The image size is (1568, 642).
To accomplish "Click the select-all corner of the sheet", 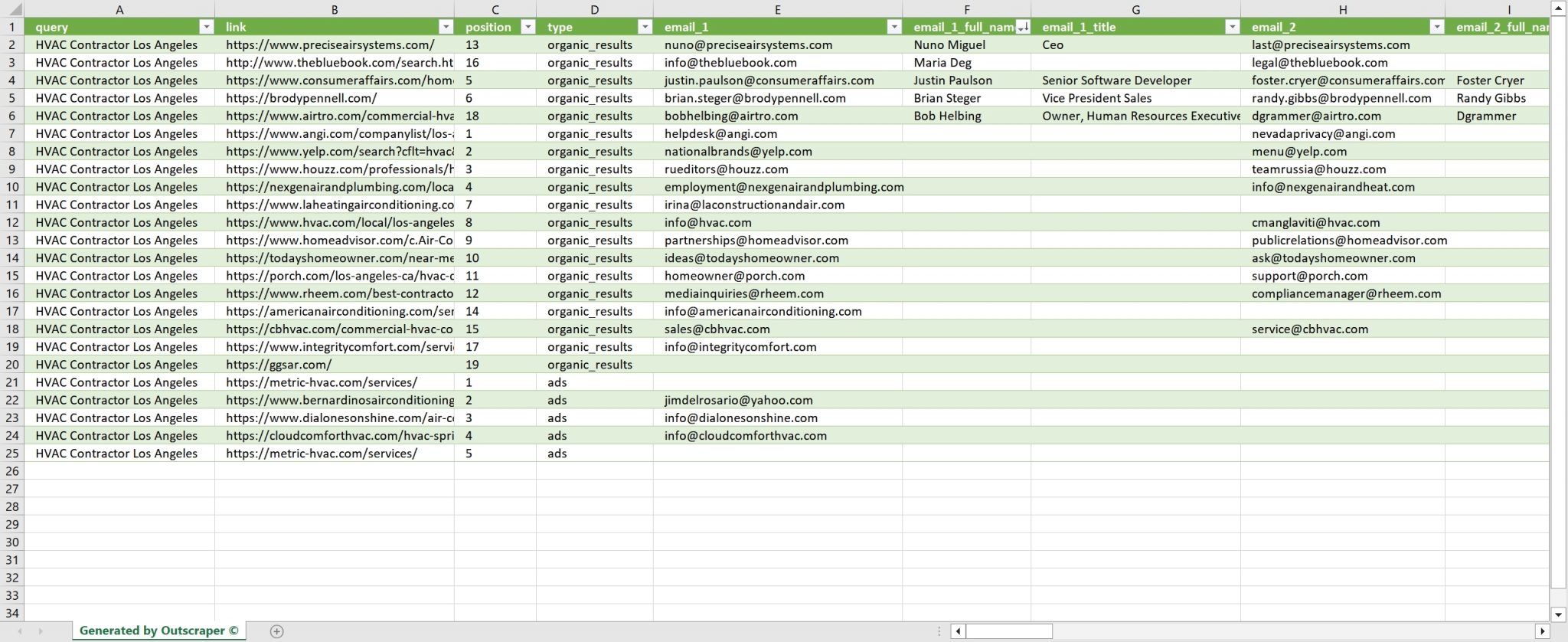I will tap(12, 9).
